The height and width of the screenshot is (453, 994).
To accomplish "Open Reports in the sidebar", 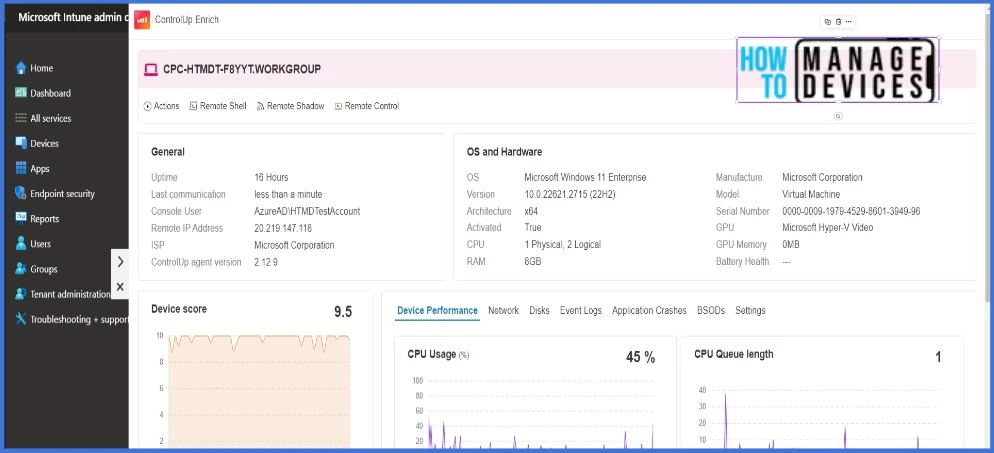I will [44, 219].
